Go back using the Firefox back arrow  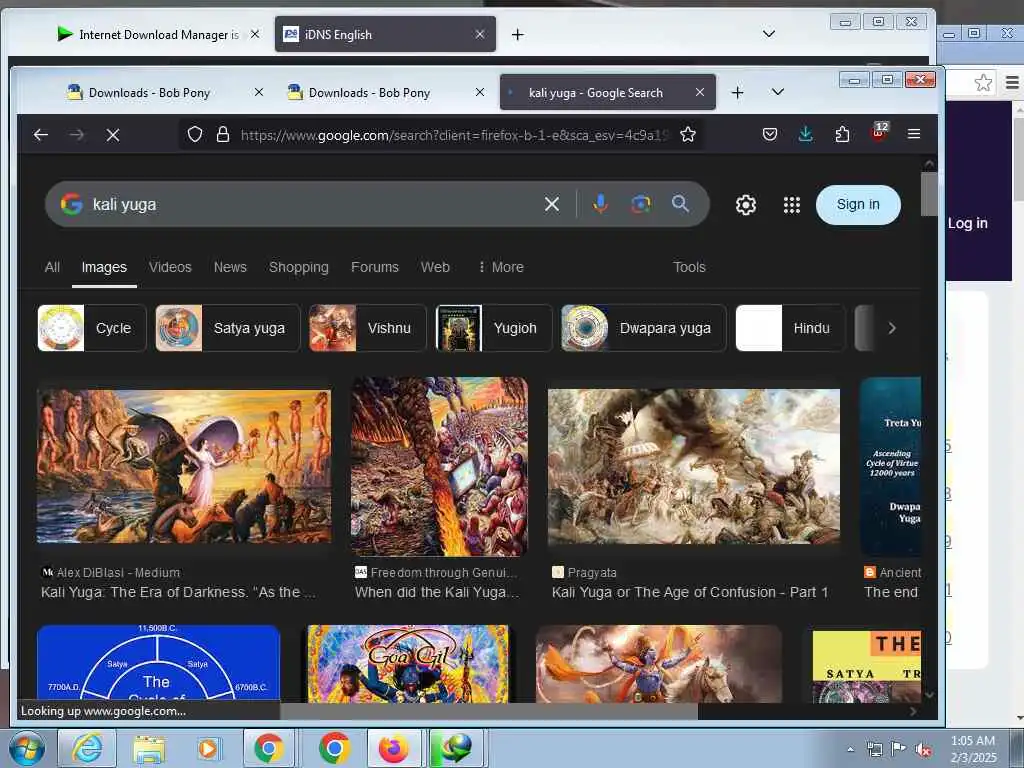point(40,135)
